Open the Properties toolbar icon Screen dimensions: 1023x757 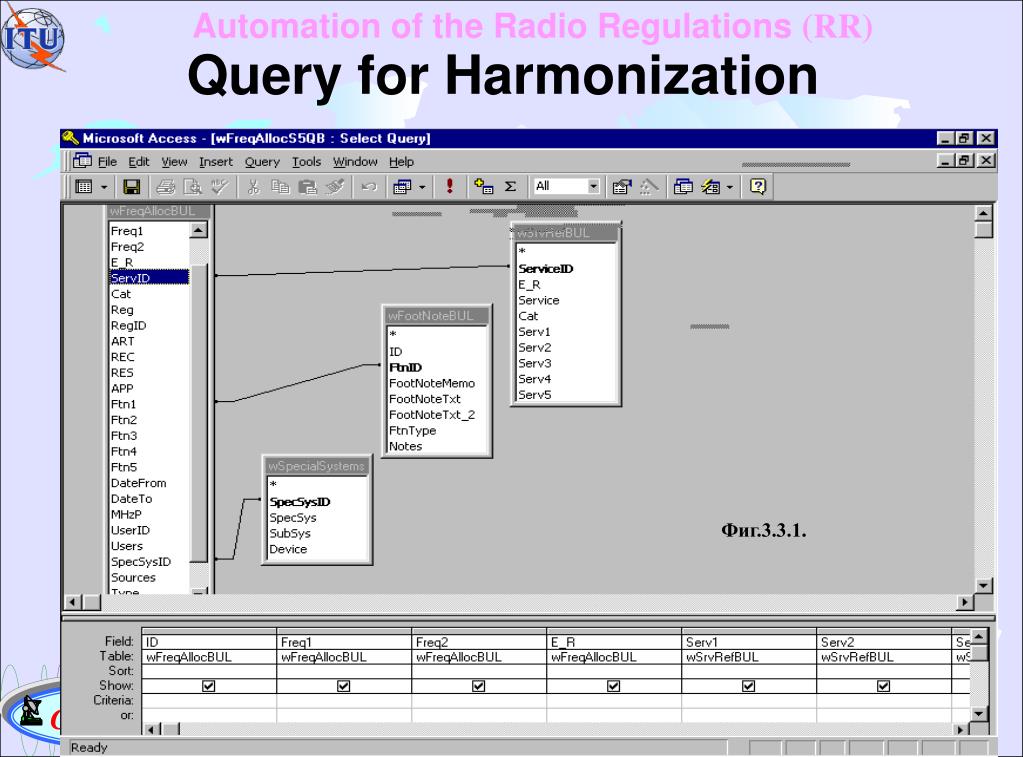(x=621, y=187)
